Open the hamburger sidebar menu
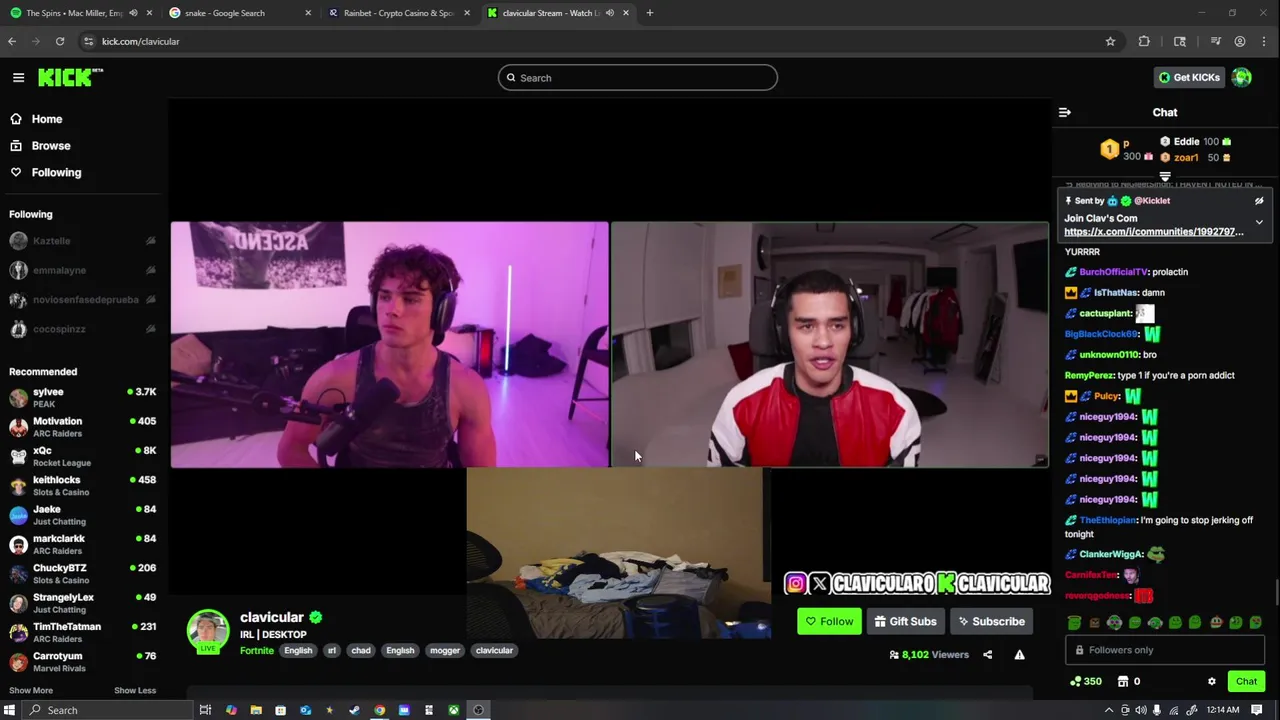Screen dimensions: 1280x720 (x=18, y=77)
